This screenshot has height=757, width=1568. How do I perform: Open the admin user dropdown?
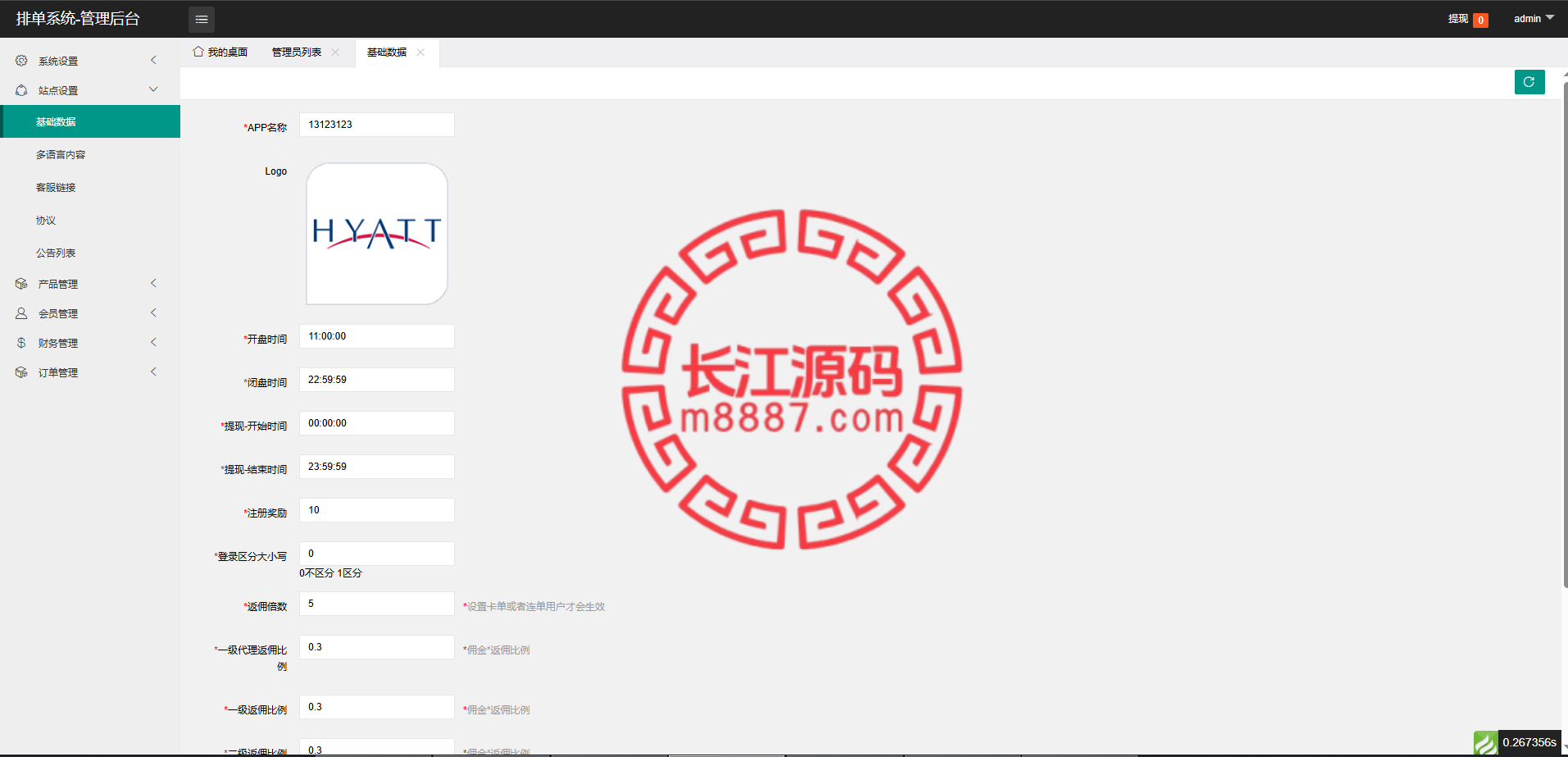(1534, 19)
